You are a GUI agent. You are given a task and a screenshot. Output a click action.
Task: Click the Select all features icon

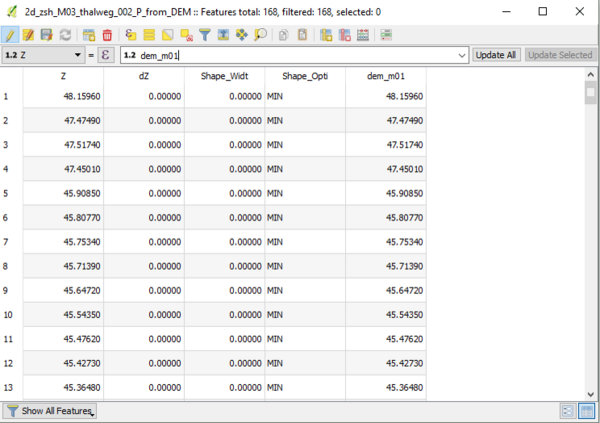(149, 35)
